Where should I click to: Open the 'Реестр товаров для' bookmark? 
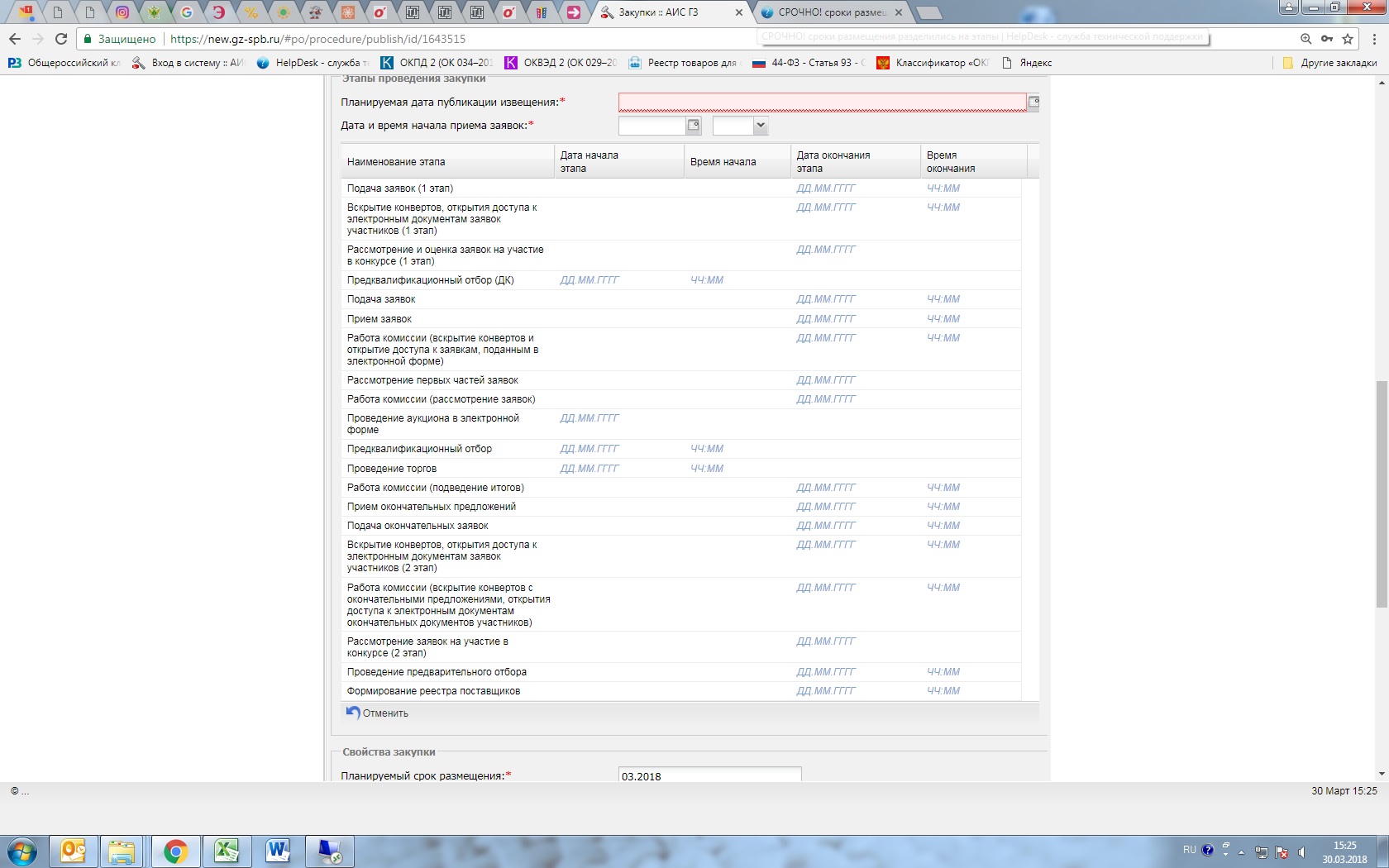click(x=683, y=63)
